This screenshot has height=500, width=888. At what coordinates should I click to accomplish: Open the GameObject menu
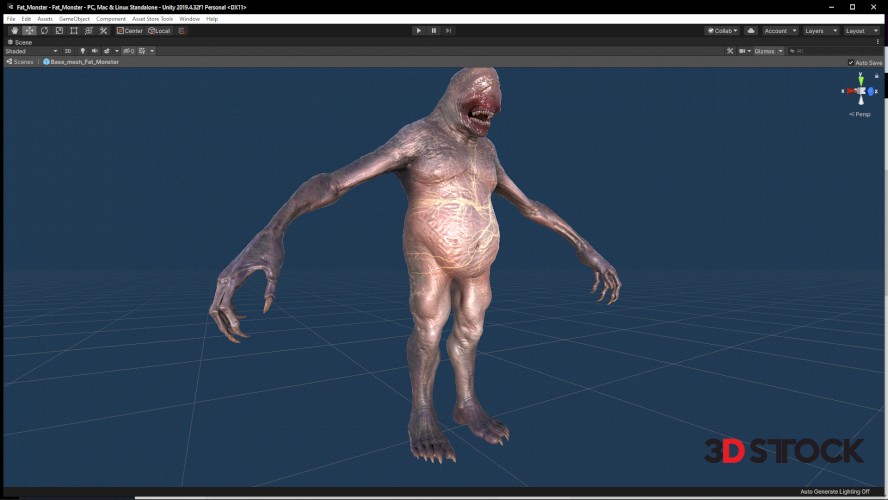pos(74,19)
